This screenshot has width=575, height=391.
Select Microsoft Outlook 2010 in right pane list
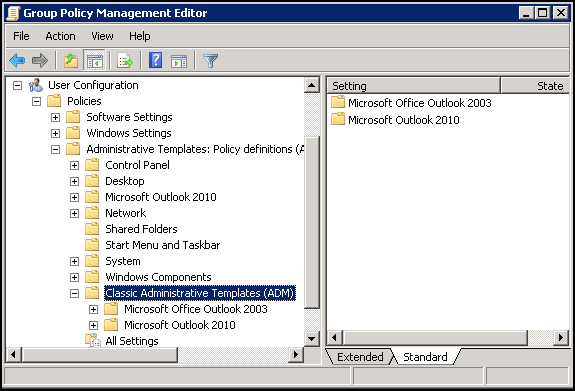click(403, 120)
